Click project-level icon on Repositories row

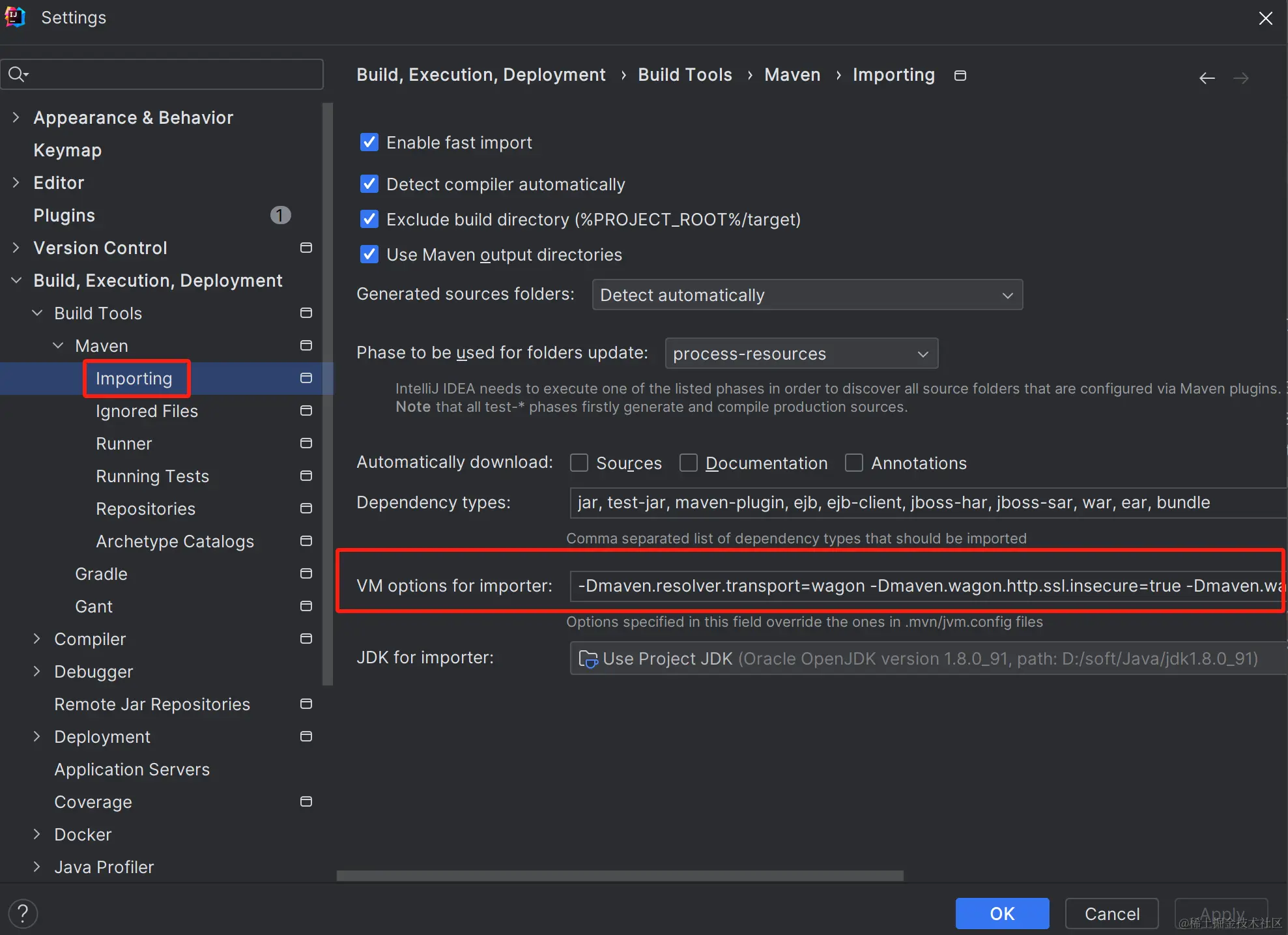pos(306,508)
